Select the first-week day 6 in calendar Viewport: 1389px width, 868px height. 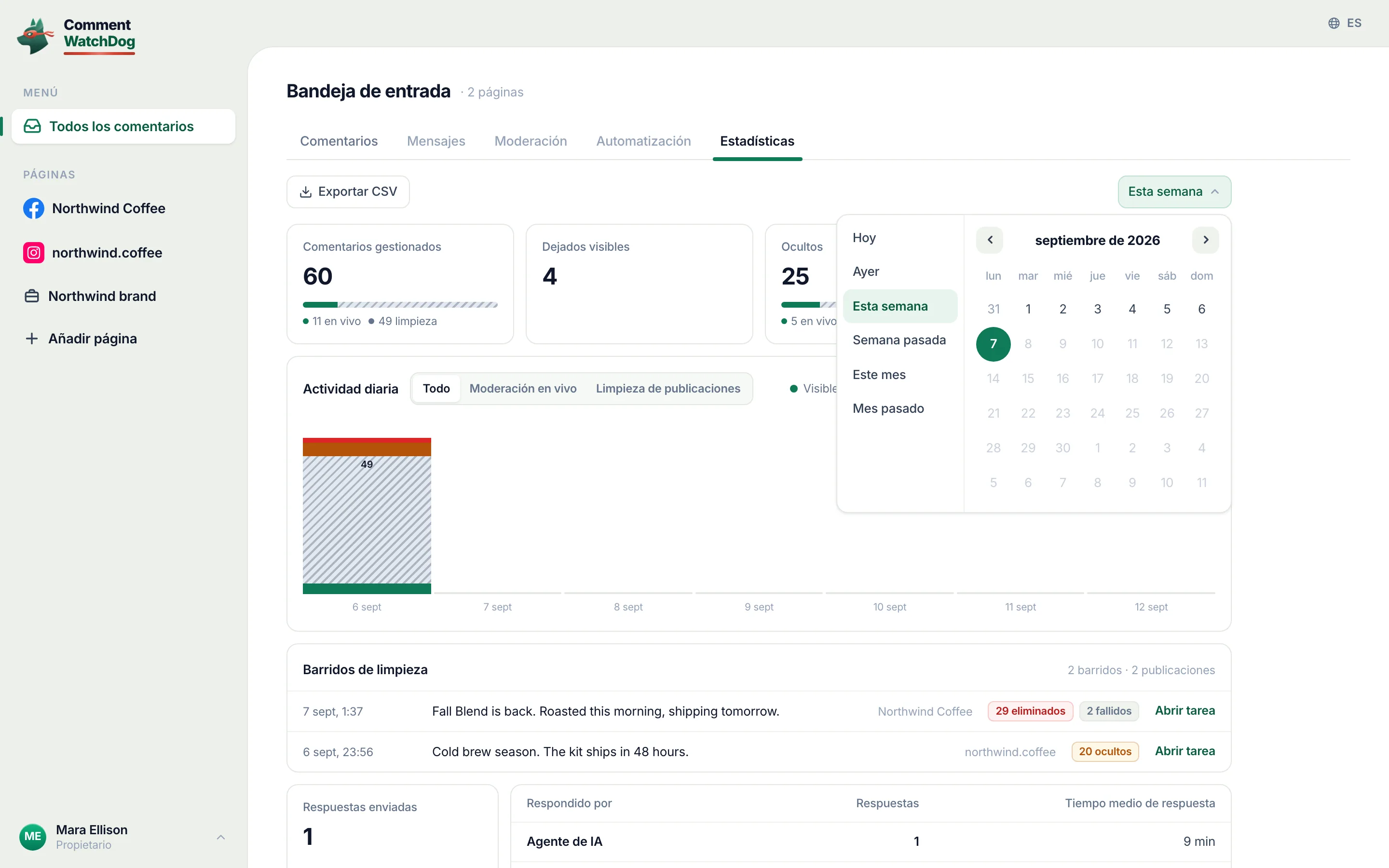click(x=1201, y=310)
